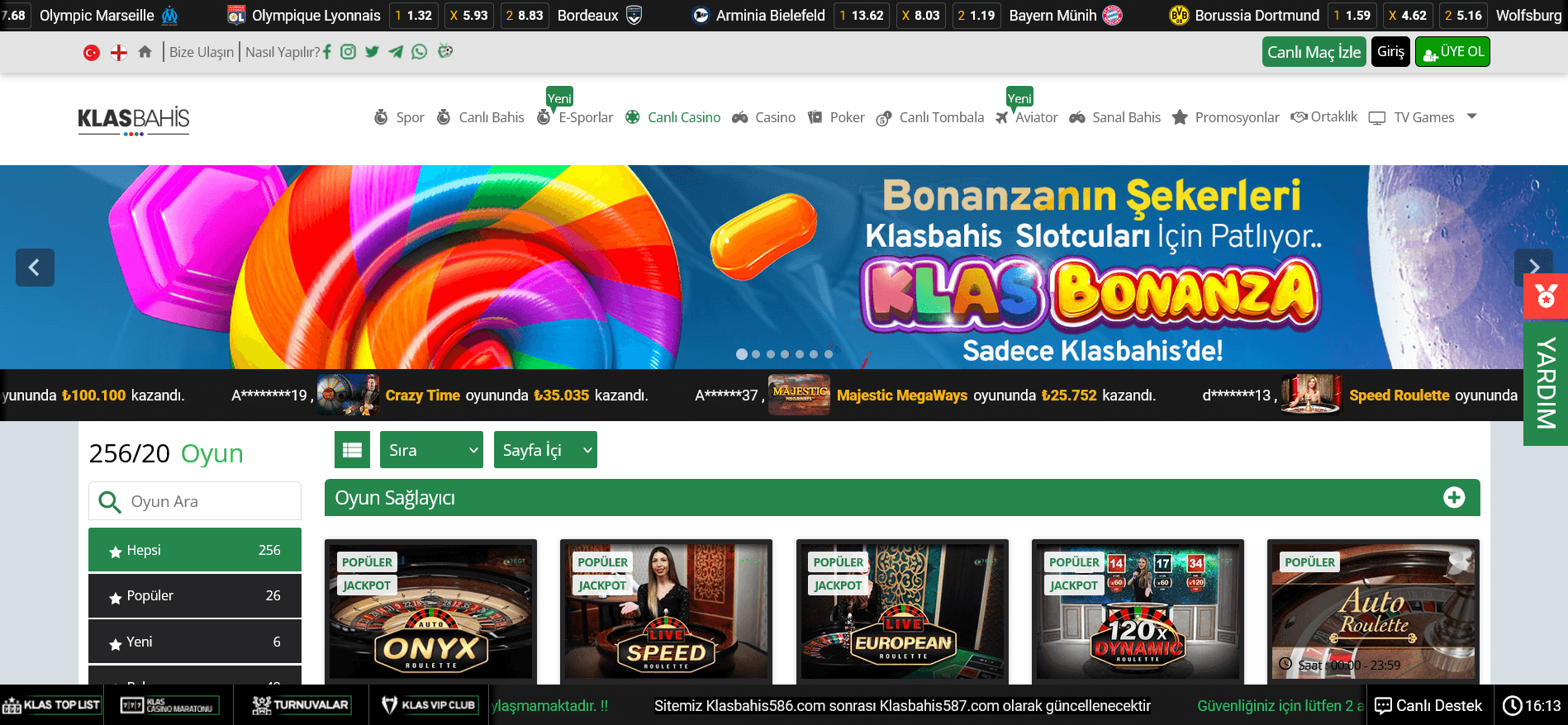Open the Aviator menu
This screenshot has height=725, width=1568.
1027,117
